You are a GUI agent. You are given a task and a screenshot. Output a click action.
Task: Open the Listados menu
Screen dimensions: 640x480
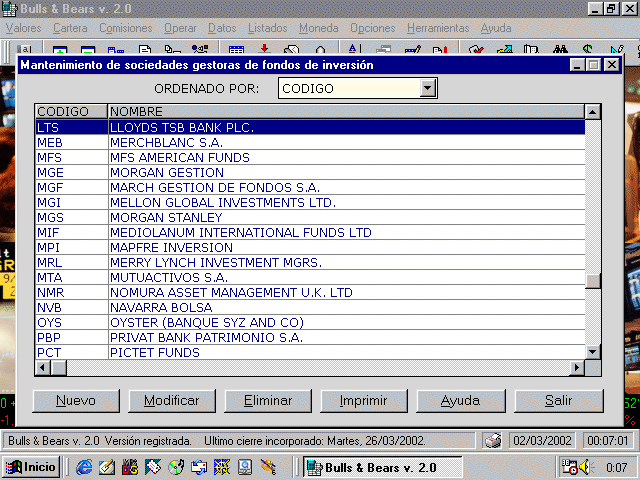(268, 28)
